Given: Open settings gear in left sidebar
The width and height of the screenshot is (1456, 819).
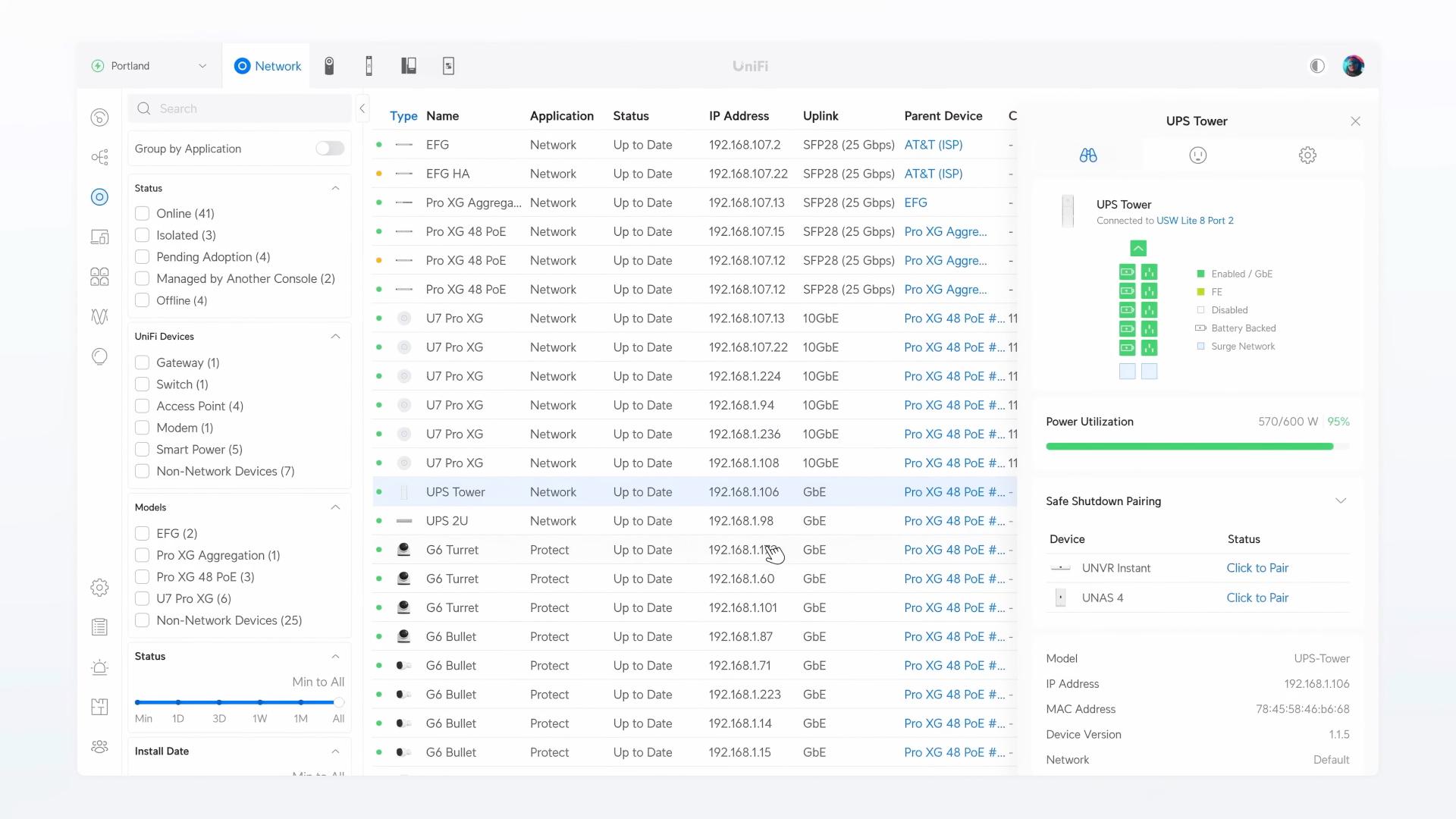Looking at the screenshot, I should click(x=99, y=588).
